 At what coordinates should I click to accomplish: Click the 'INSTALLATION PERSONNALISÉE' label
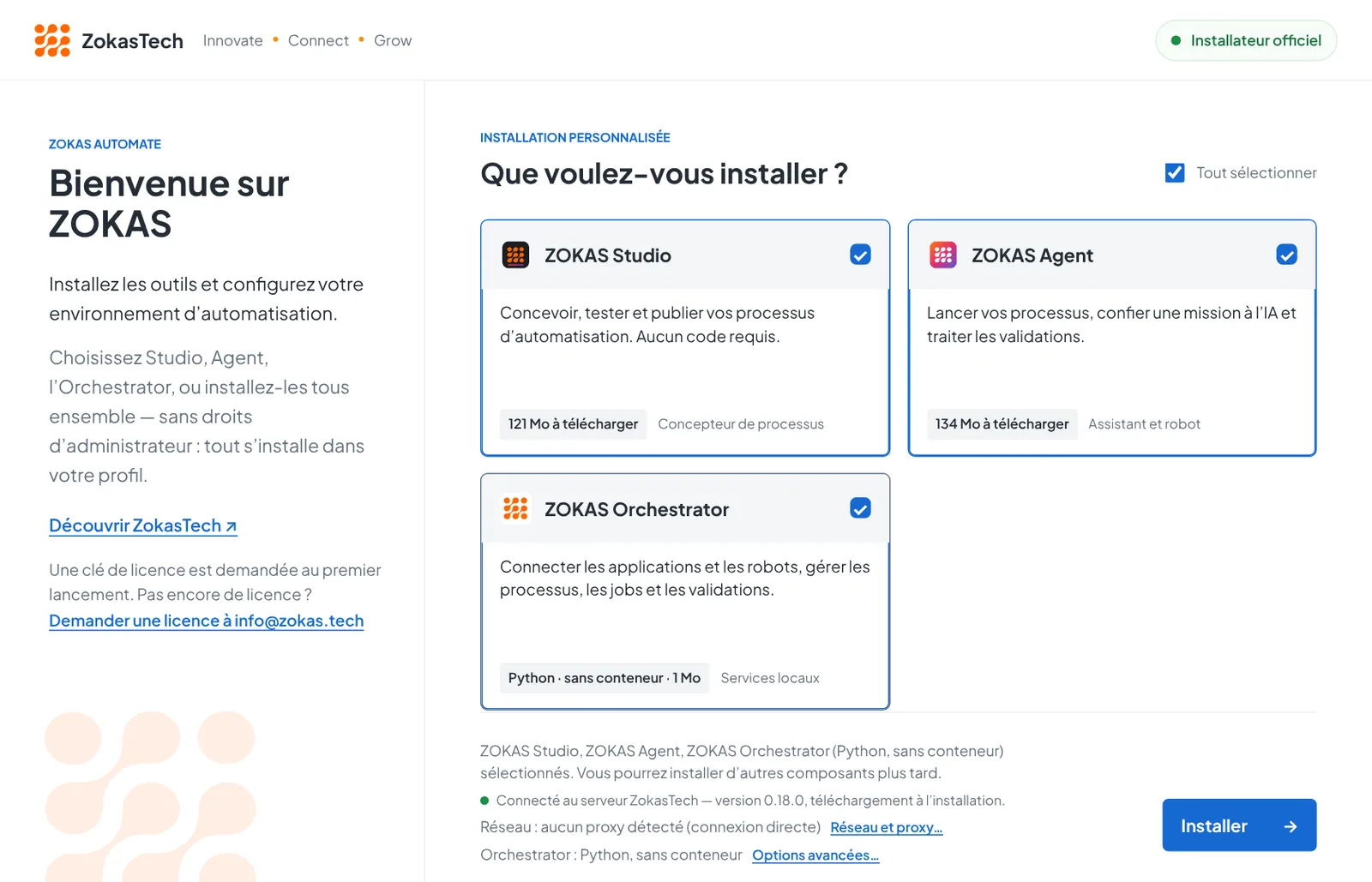click(x=575, y=137)
